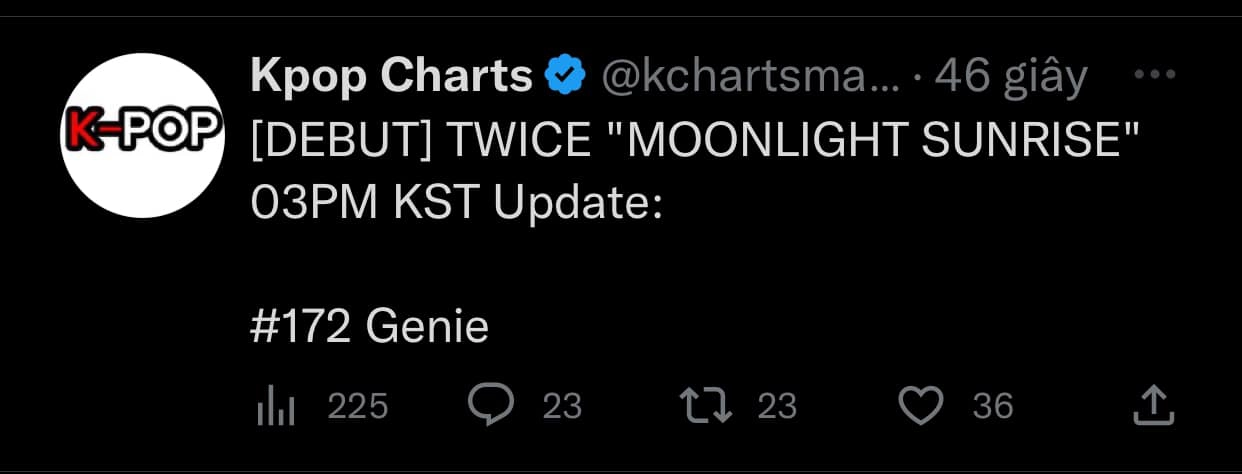Click the 225 views count
Screen dimensions: 1242x474
click(358, 406)
